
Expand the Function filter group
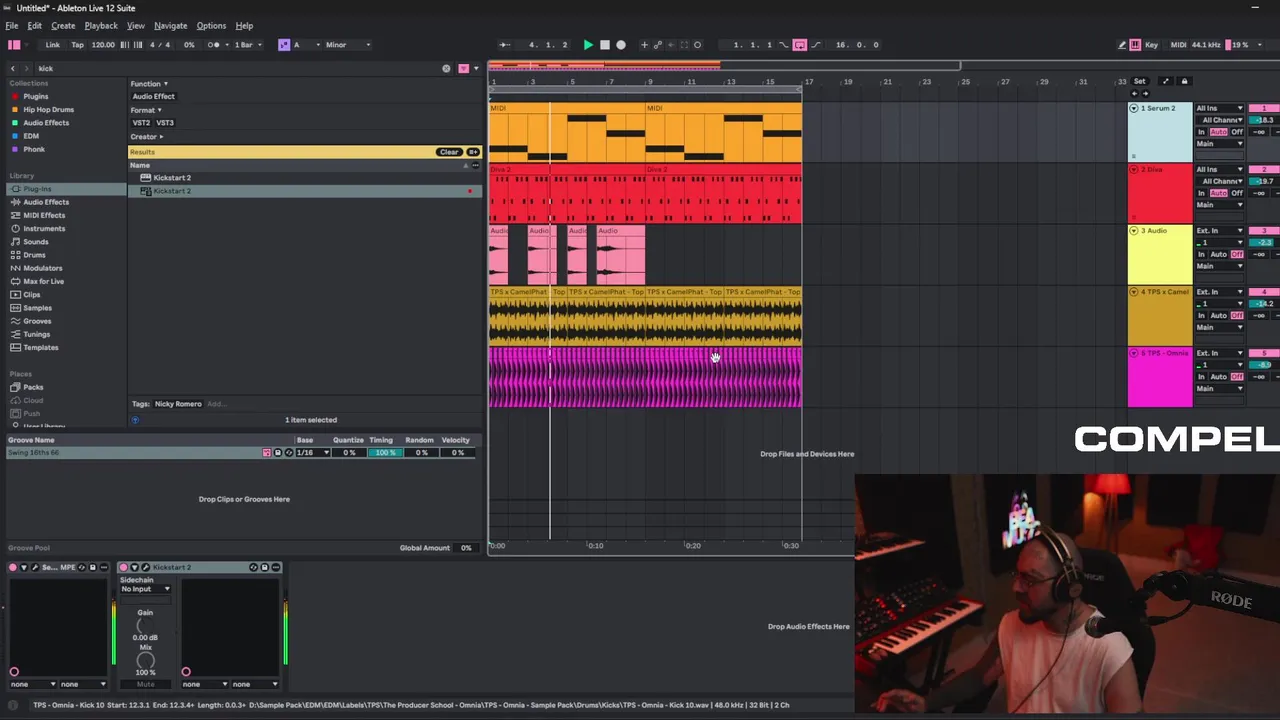[148, 84]
